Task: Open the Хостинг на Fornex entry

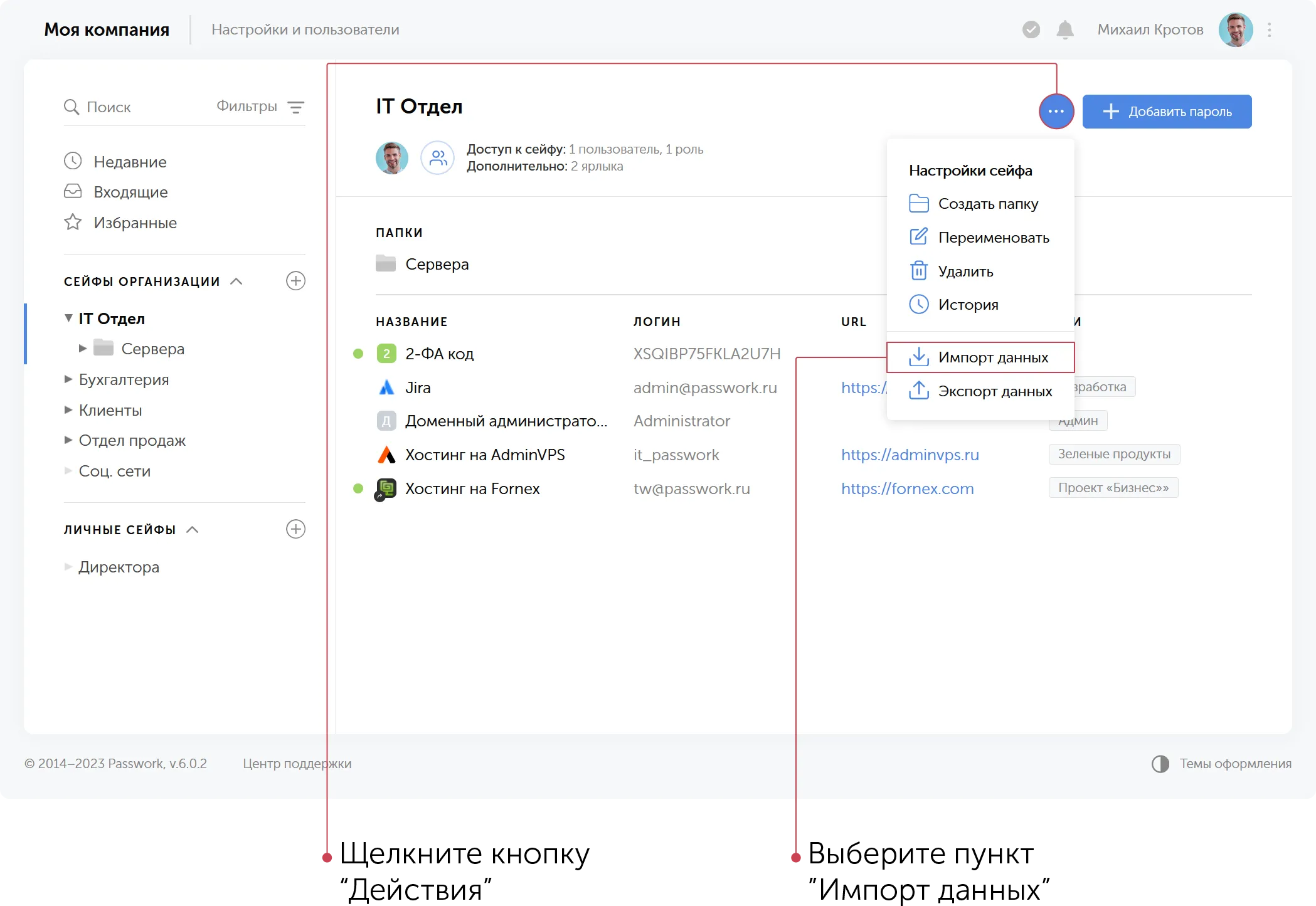Action: [x=472, y=488]
